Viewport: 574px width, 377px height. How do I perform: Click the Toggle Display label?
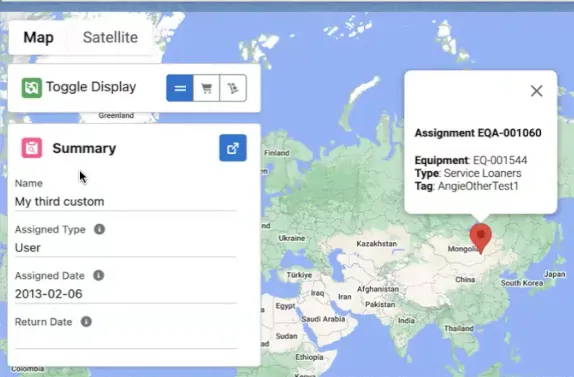91,87
